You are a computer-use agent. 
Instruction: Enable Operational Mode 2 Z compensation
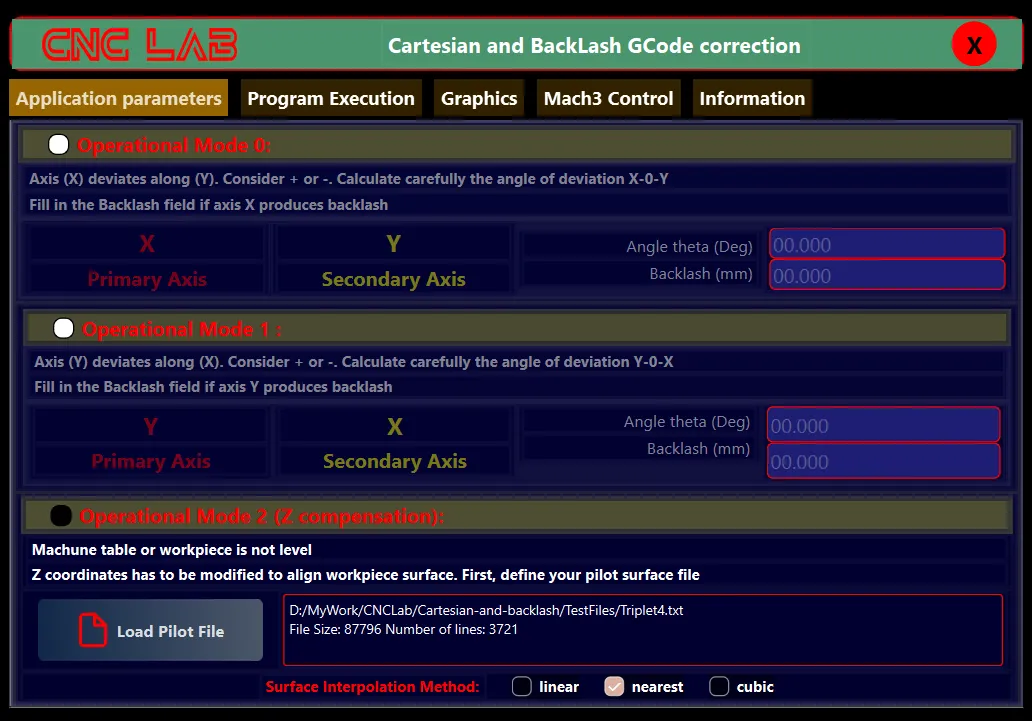(61, 516)
